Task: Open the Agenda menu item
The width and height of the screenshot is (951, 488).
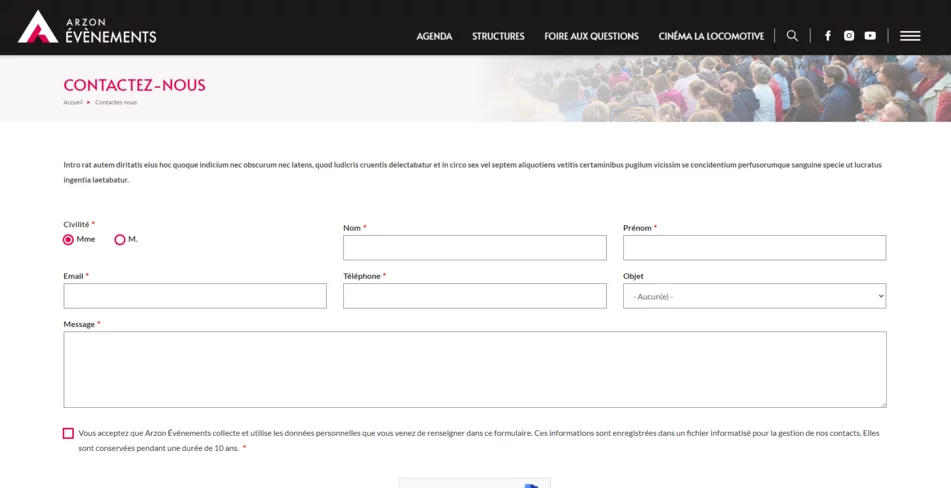Action: coord(434,36)
